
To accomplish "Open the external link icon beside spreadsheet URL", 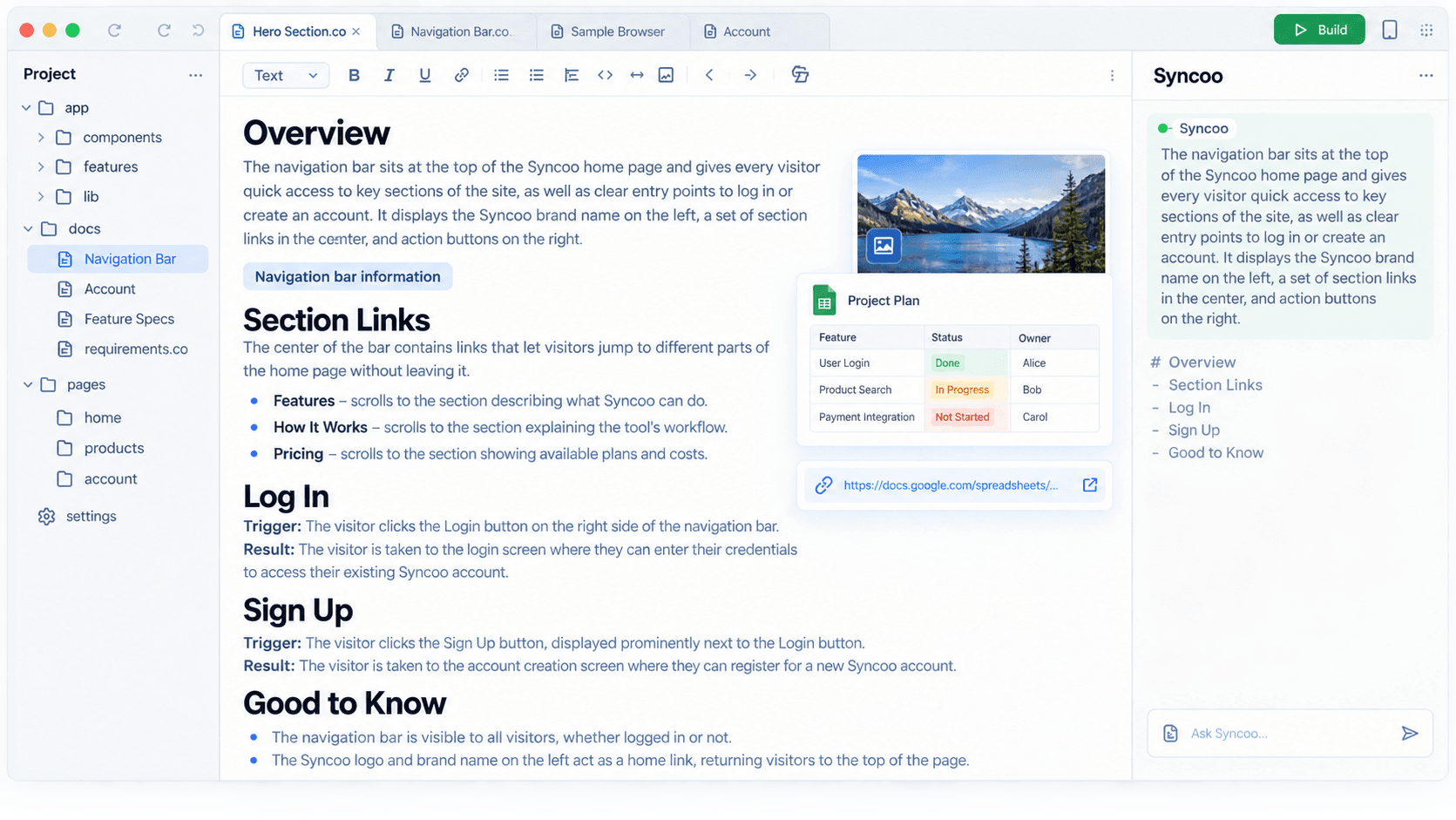I will click(1090, 485).
